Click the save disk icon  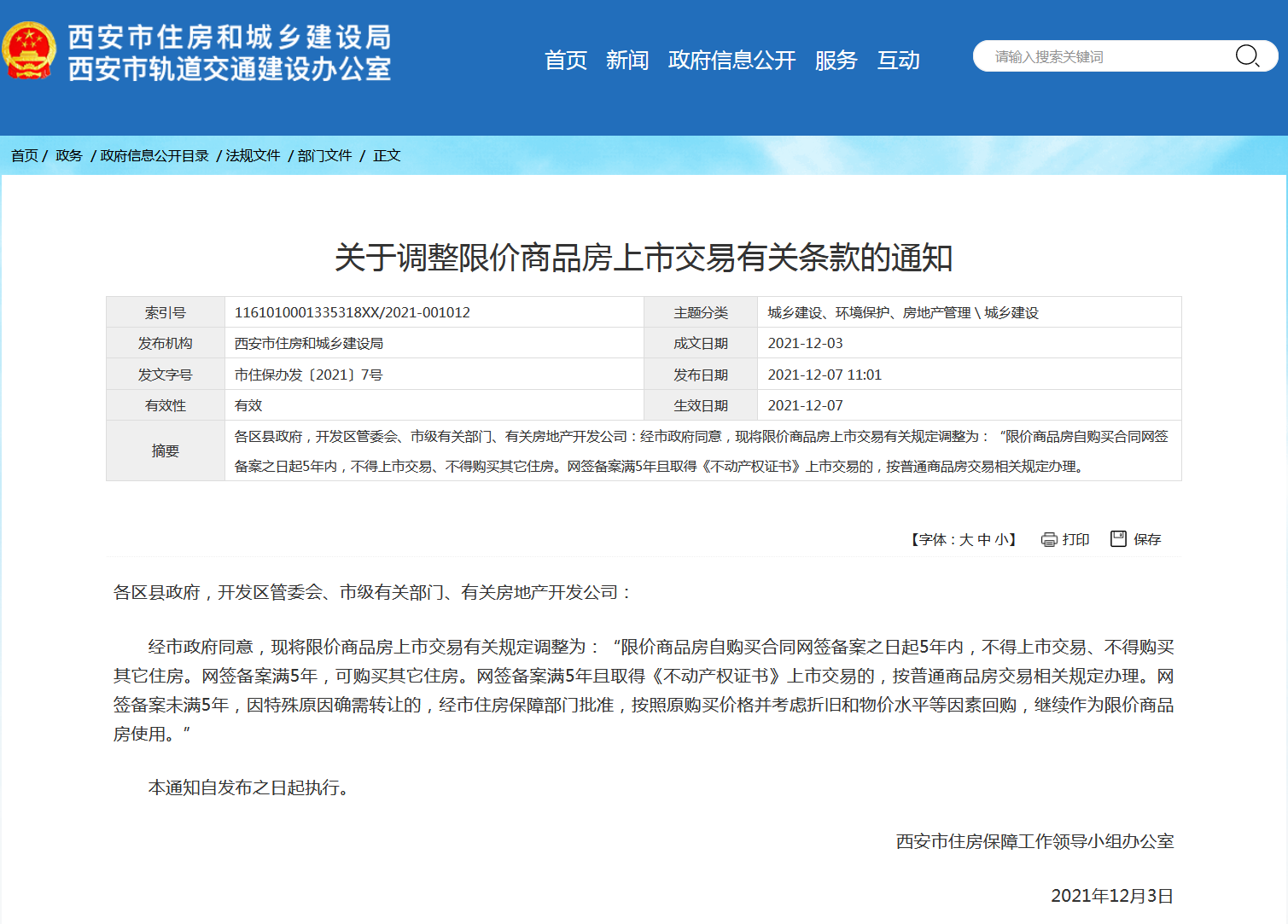[x=1118, y=538]
